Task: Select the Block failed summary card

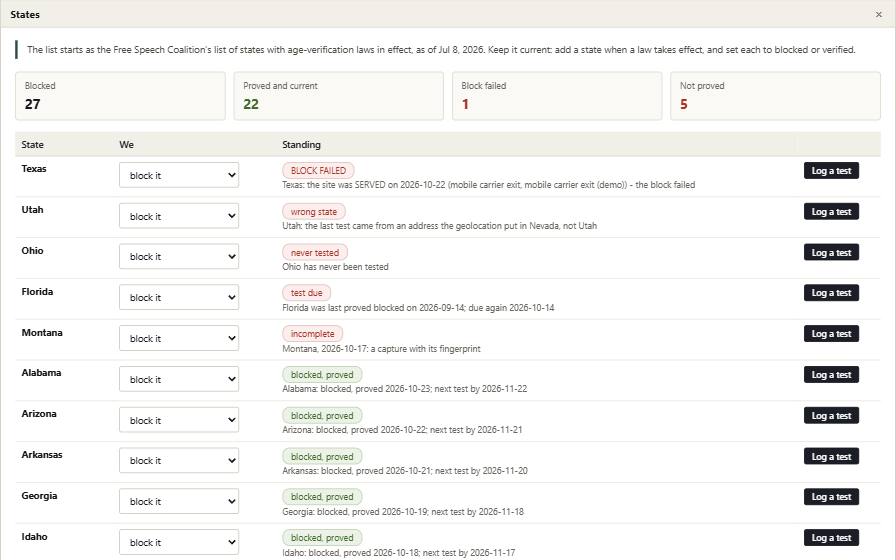Action: (557, 95)
